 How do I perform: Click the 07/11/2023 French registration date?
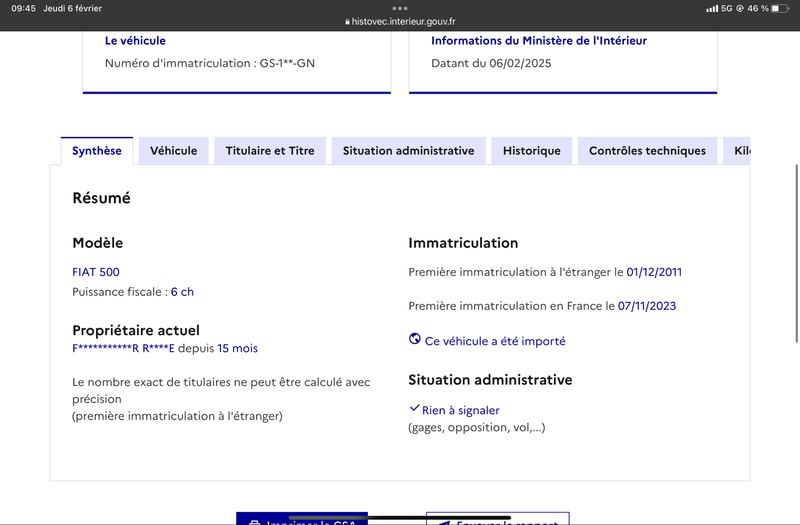[x=647, y=306]
